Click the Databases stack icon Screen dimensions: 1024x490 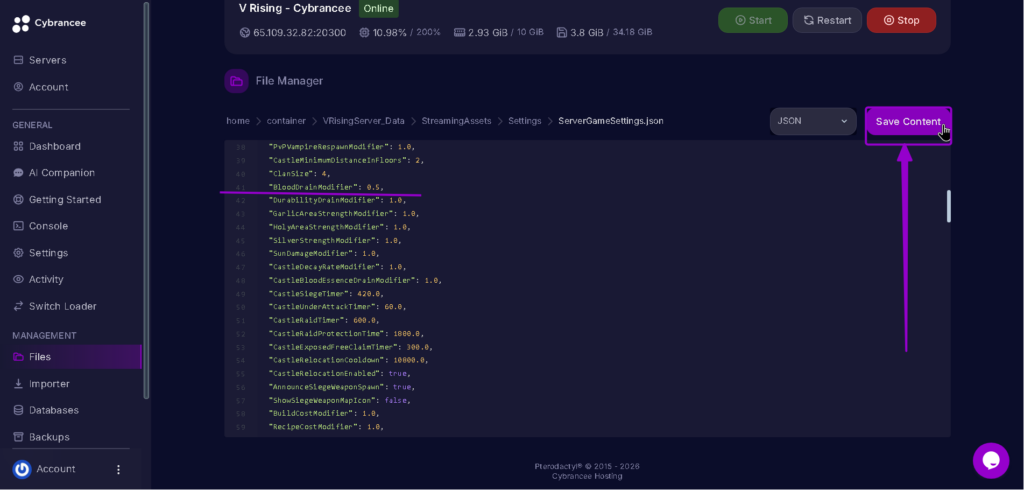click(18, 410)
